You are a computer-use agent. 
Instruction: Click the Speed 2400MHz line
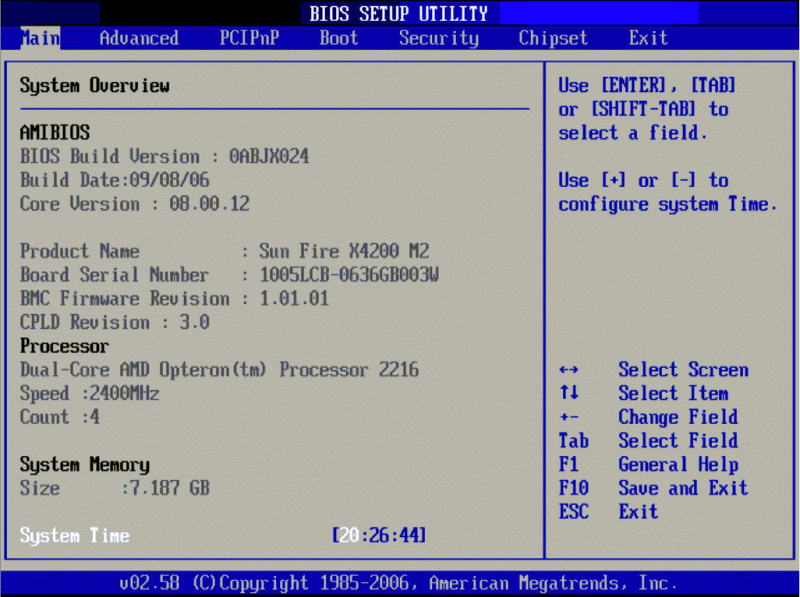tap(90, 393)
